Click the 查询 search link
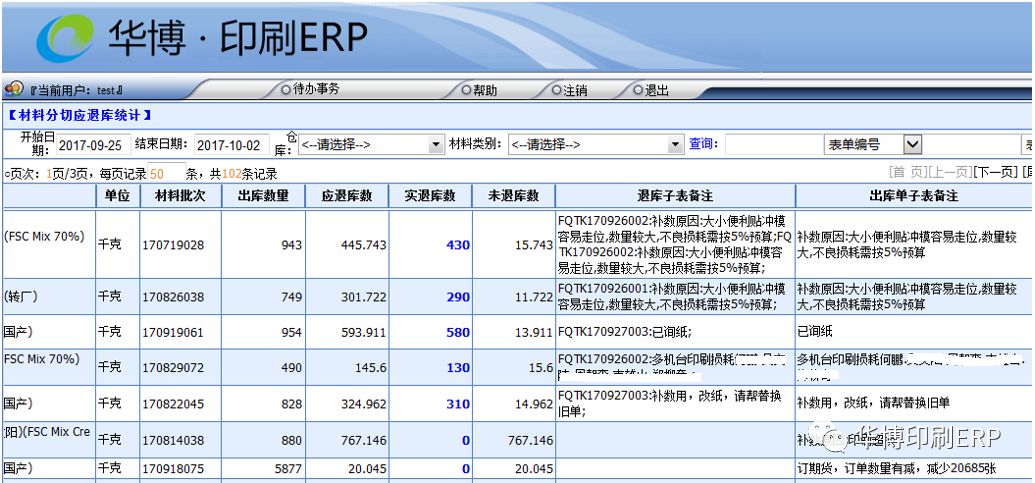1035x483 pixels. pyautogui.click(x=703, y=144)
